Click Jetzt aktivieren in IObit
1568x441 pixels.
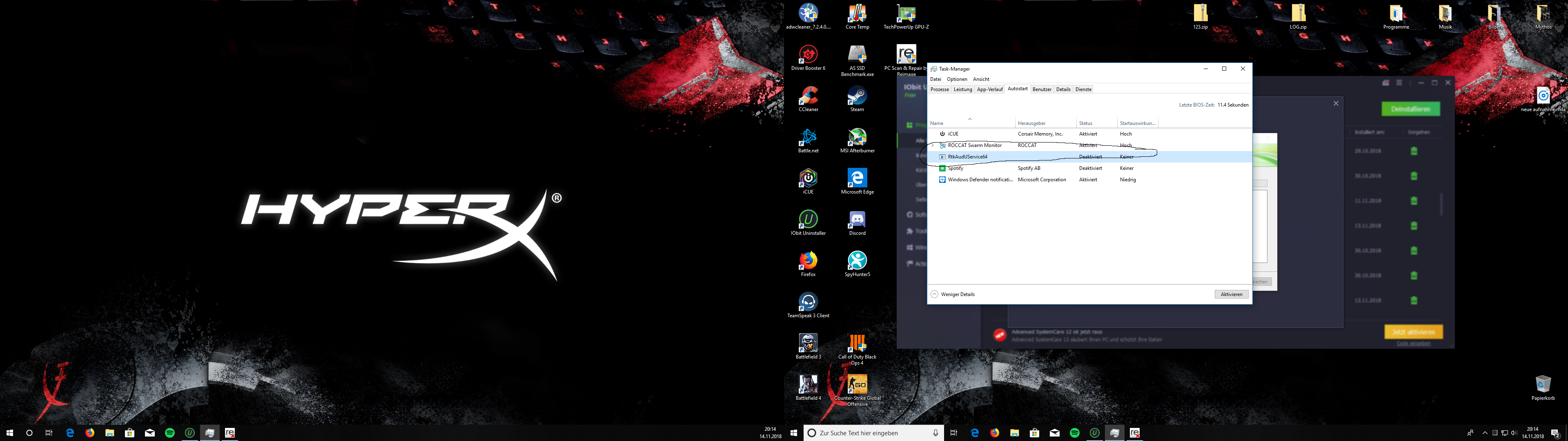pyautogui.click(x=1413, y=332)
